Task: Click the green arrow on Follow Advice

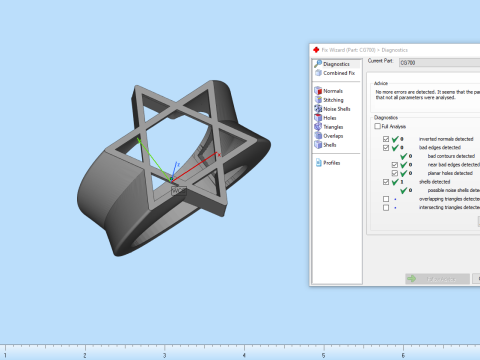Action: pos(412,279)
